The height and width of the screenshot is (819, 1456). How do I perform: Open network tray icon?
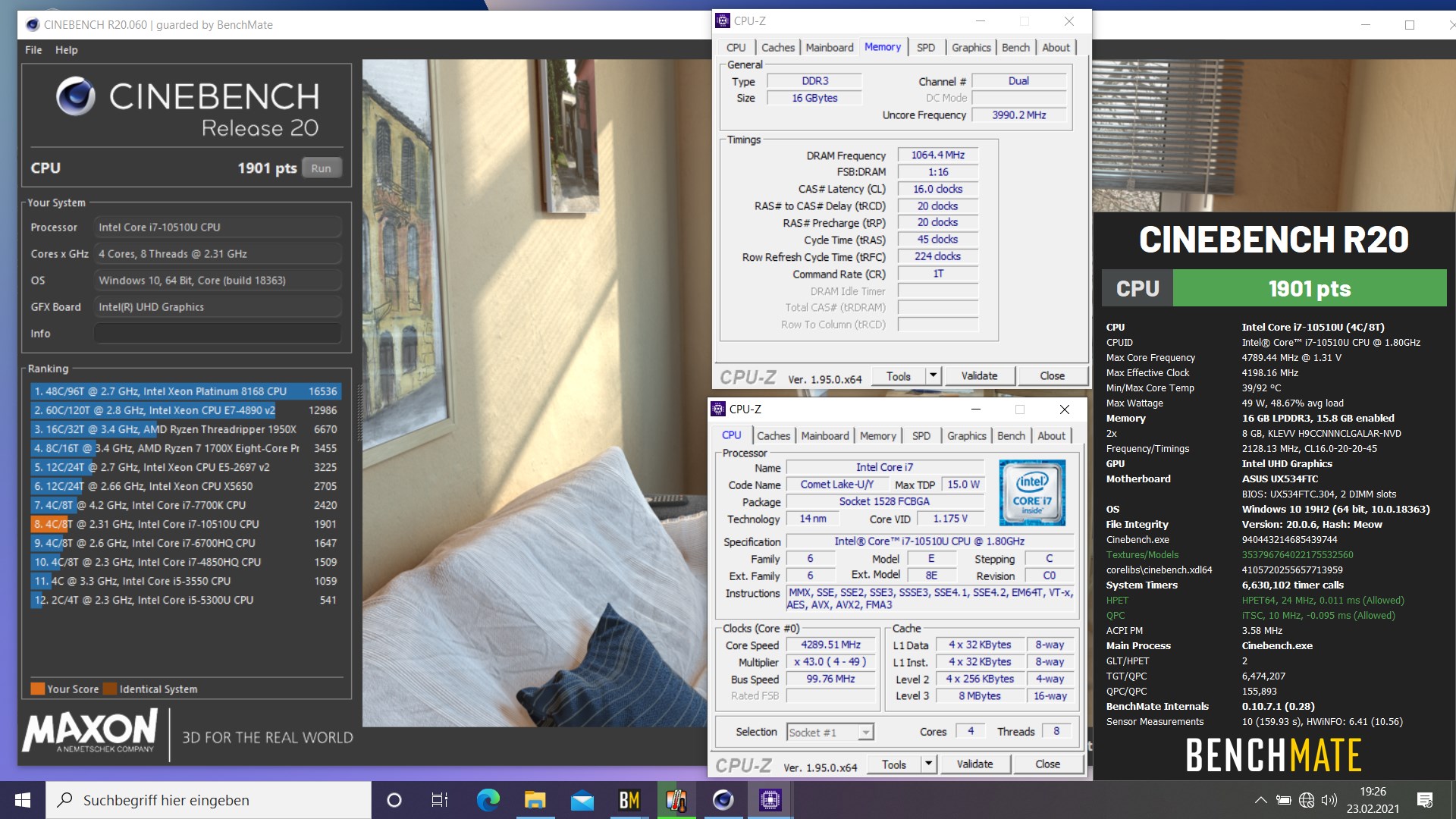click(x=1306, y=800)
